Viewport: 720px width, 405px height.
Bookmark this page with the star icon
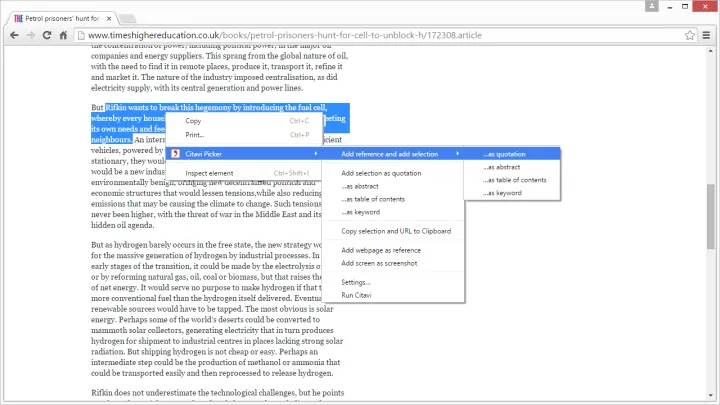point(690,35)
